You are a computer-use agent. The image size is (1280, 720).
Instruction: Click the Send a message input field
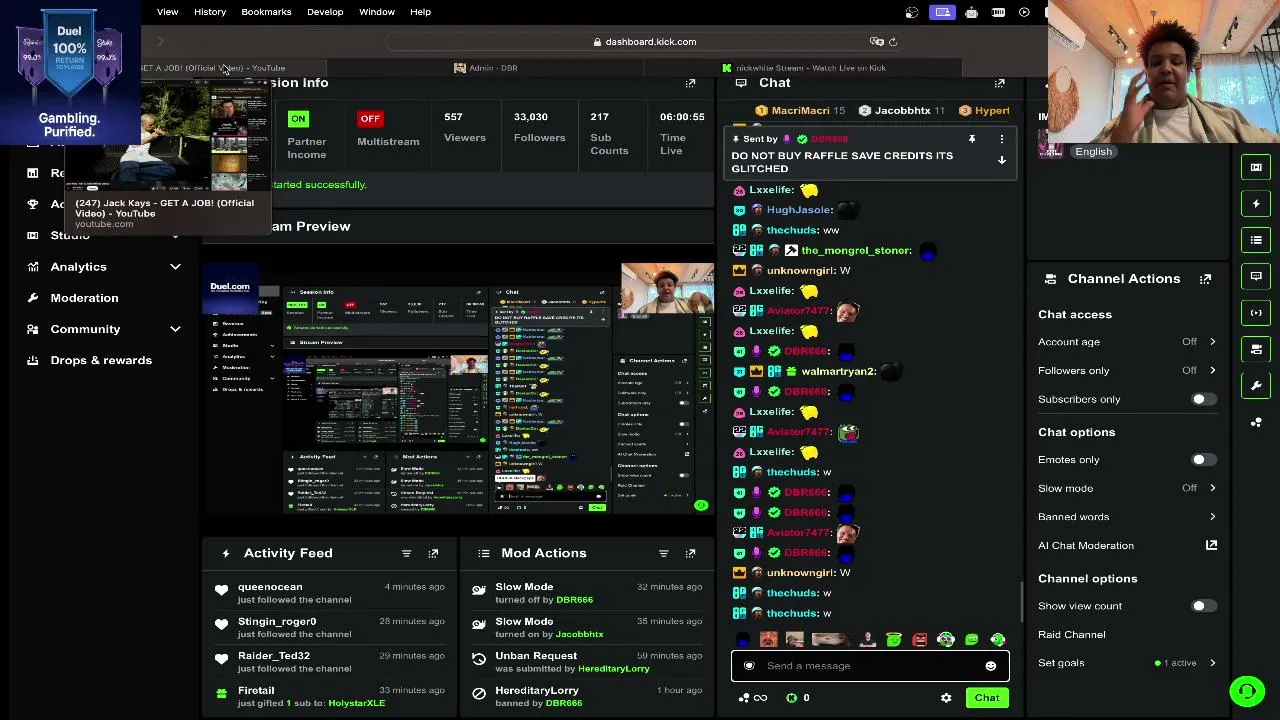pyautogui.click(x=870, y=666)
